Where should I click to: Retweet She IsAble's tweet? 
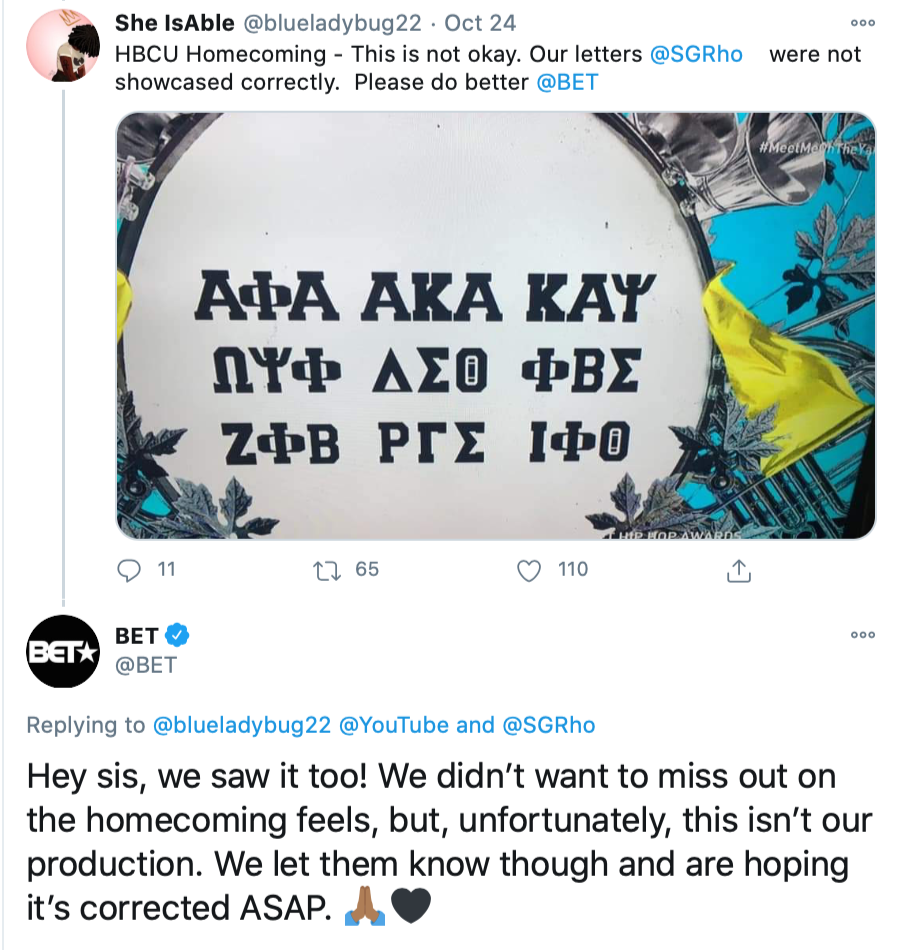pyautogui.click(x=327, y=570)
